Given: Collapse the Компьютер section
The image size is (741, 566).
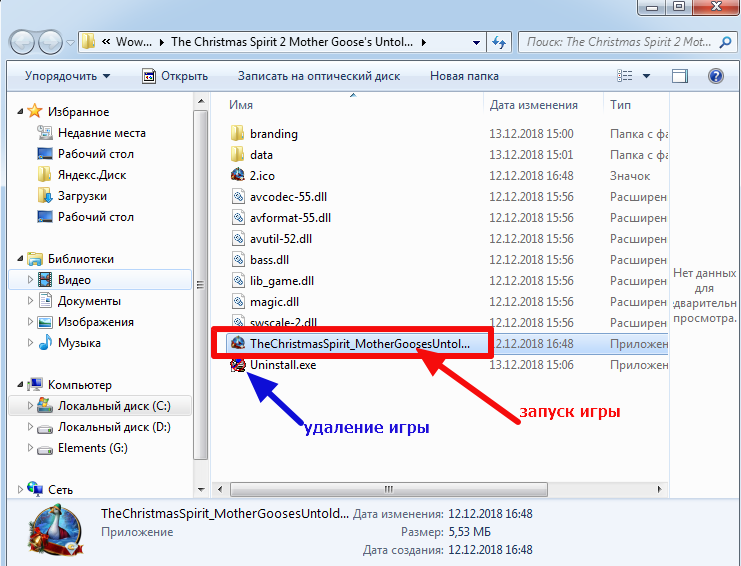Looking at the screenshot, I should click(x=20, y=385).
